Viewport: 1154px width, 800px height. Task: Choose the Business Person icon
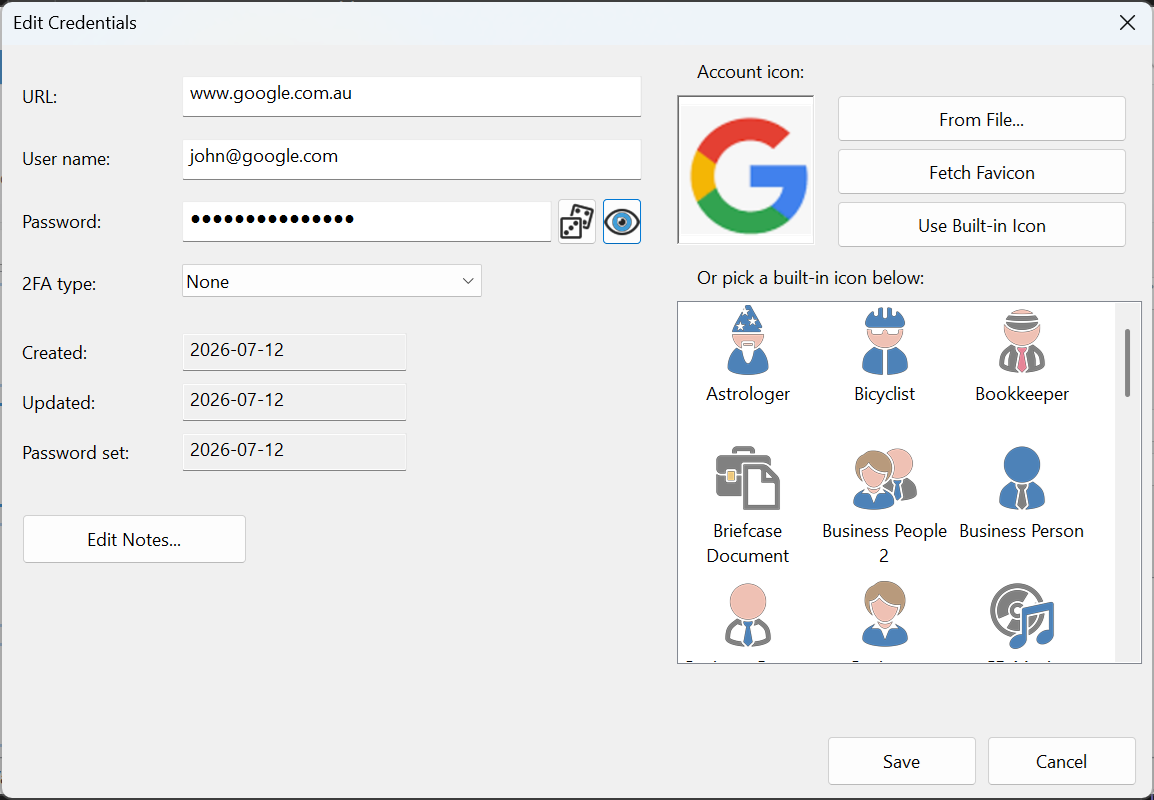(x=1022, y=478)
